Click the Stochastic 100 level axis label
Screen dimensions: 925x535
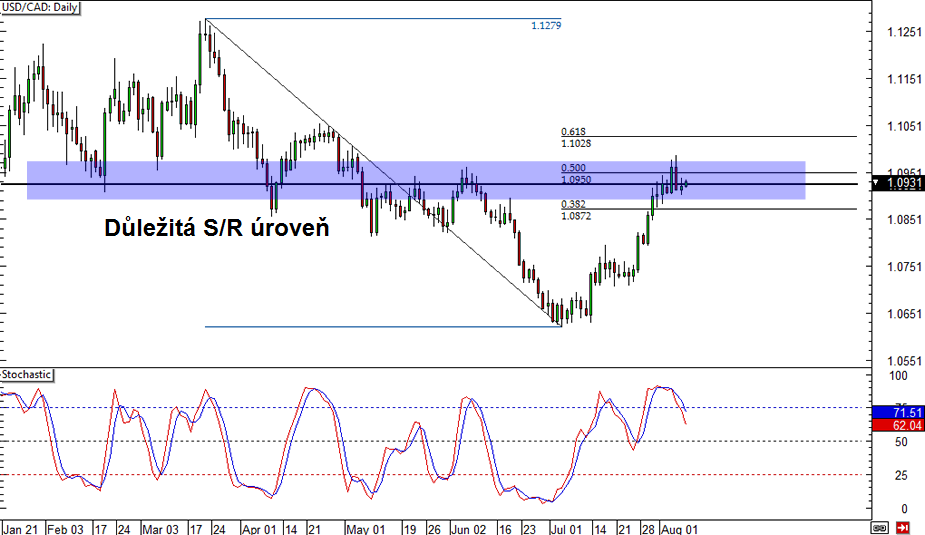pyautogui.click(x=898, y=376)
